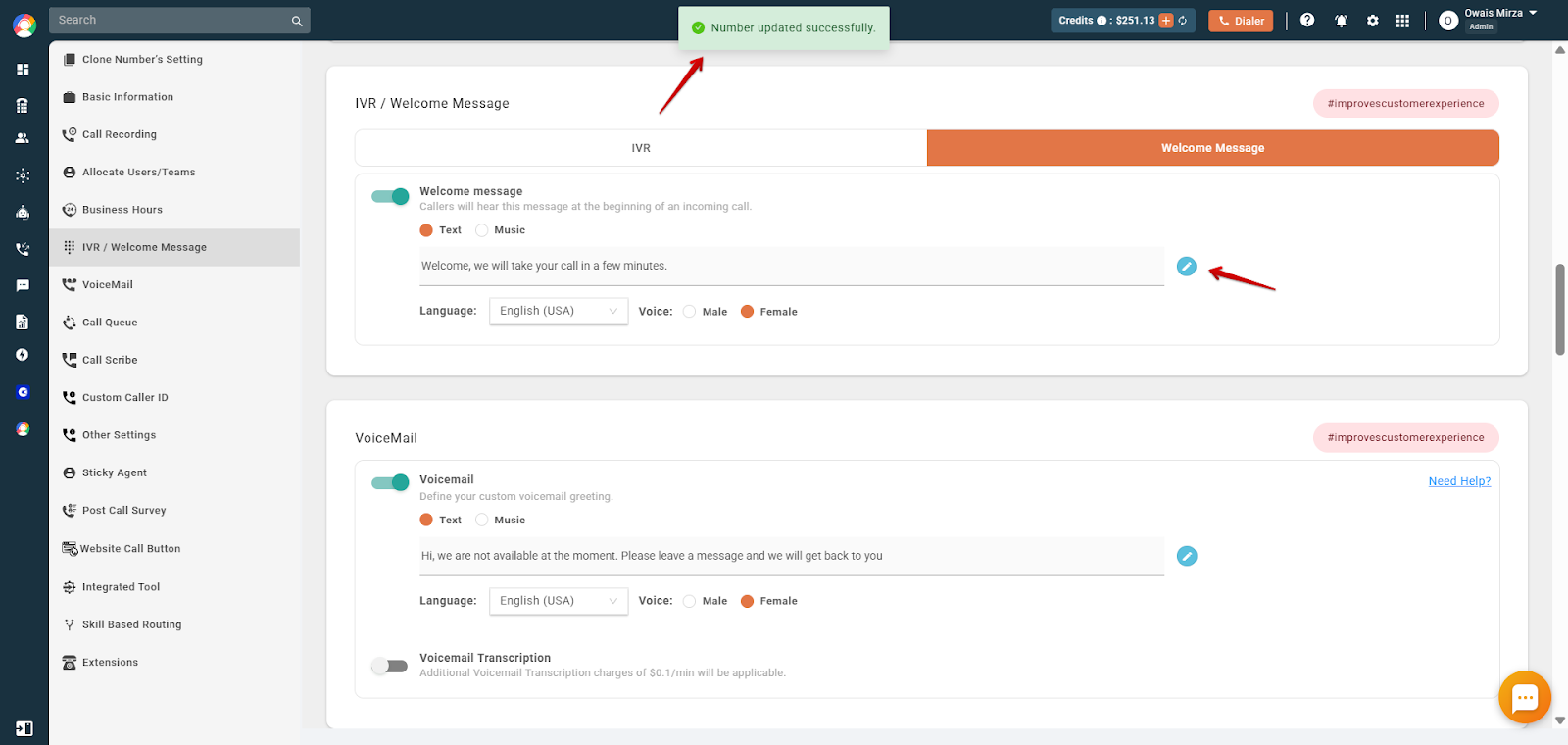The height and width of the screenshot is (745, 1568).
Task: Switch to the IVR tab
Action: click(x=641, y=148)
